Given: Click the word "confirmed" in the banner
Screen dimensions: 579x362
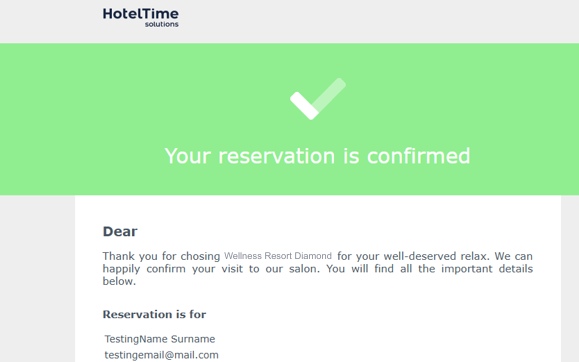Looking at the screenshot, I should [x=419, y=156].
